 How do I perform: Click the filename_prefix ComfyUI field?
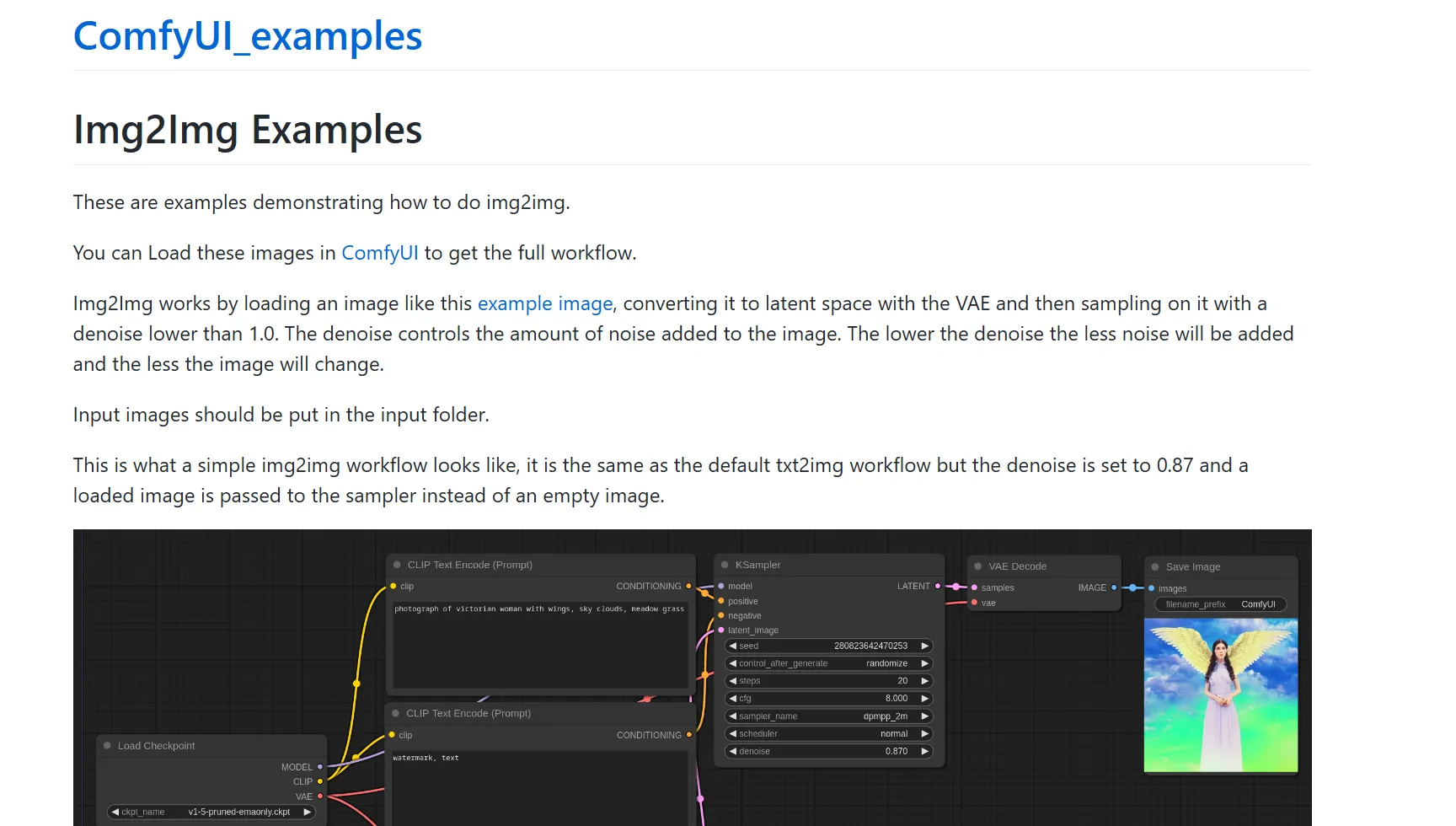[1220, 604]
